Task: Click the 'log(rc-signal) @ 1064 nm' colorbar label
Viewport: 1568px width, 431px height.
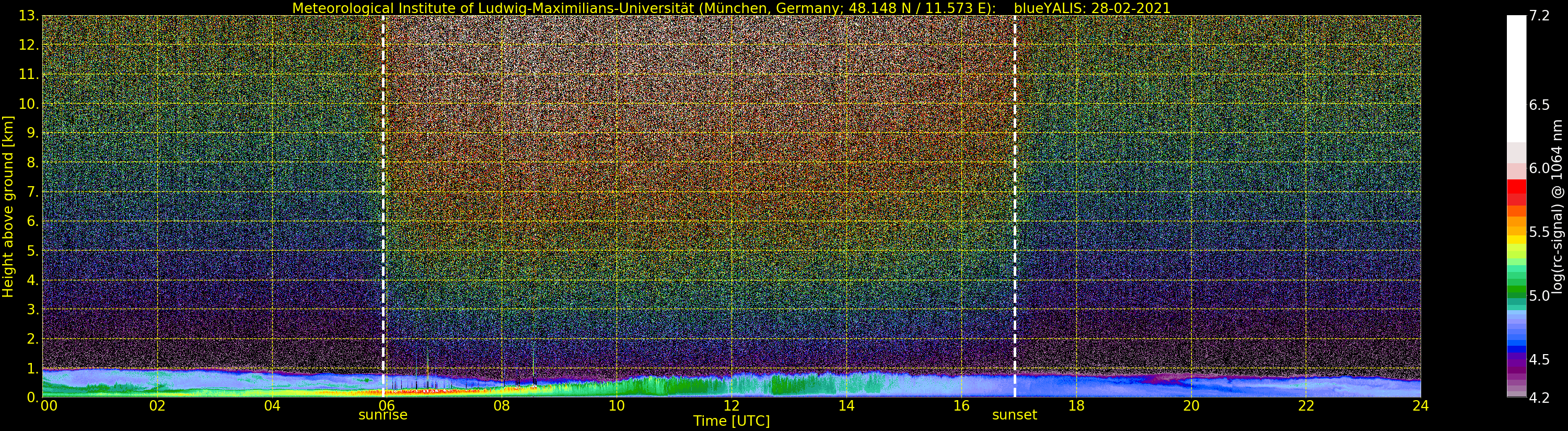Action: click(x=1557, y=207)
